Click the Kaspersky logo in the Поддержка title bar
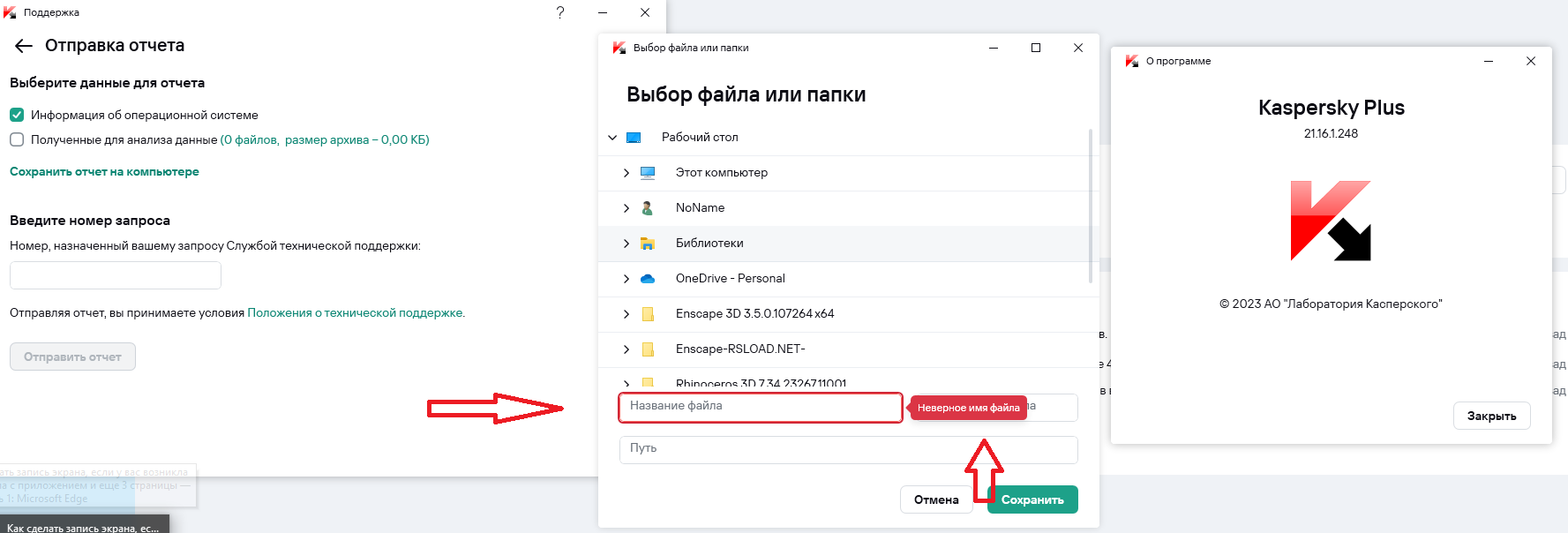This screenshot has height=533, width=1568. point(10,12)
